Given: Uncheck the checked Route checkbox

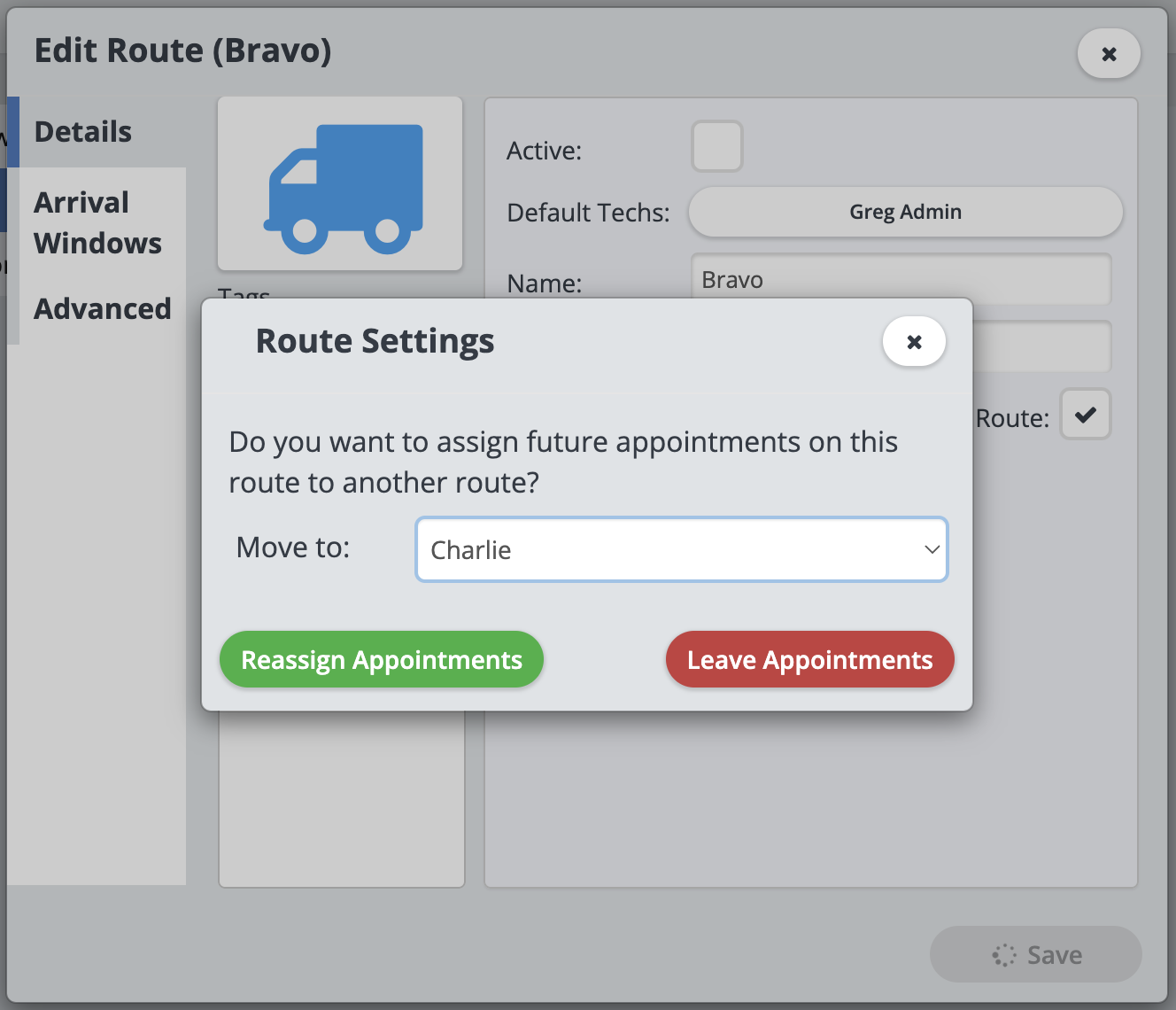Looking at the screenshot, I should click(x=1085, y=415).
